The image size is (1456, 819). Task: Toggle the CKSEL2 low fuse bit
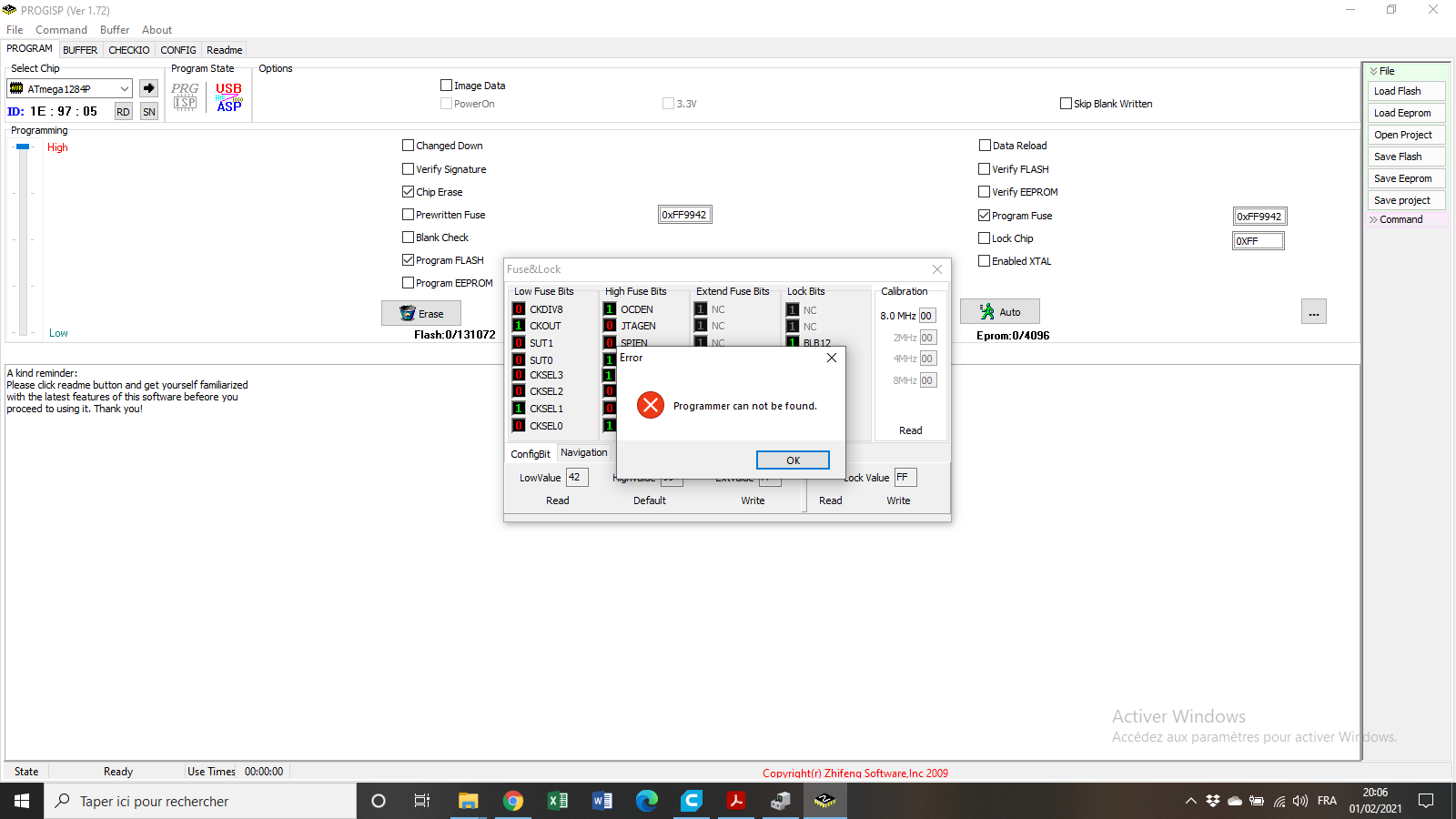pos(519,391)
